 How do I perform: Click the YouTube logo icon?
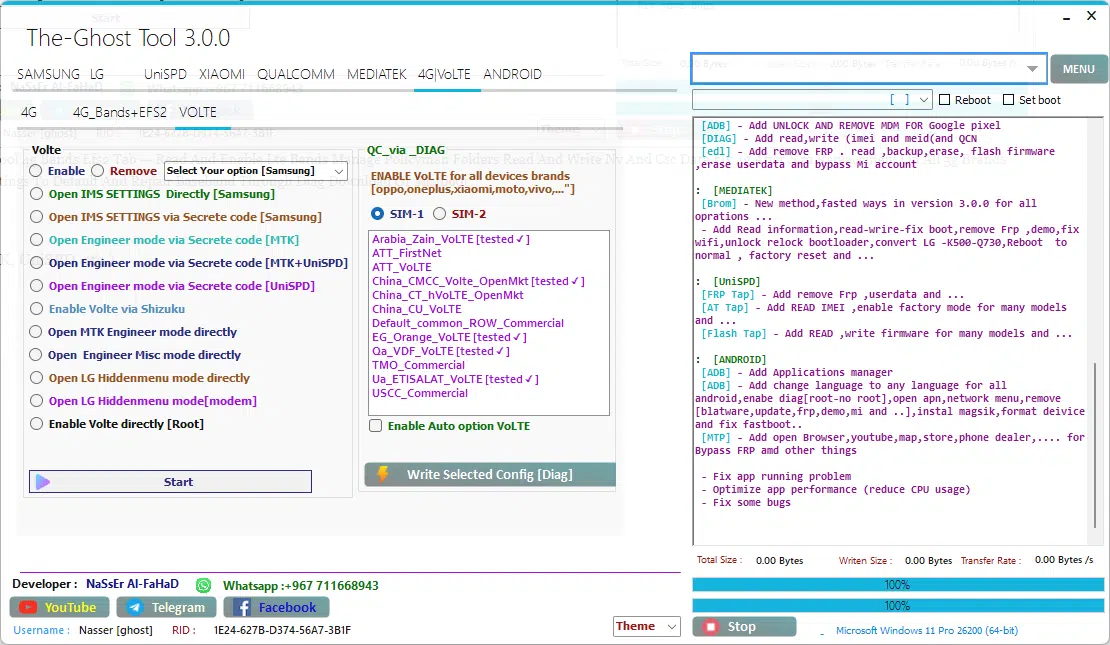pyautogui.click(x=28, y=607)
